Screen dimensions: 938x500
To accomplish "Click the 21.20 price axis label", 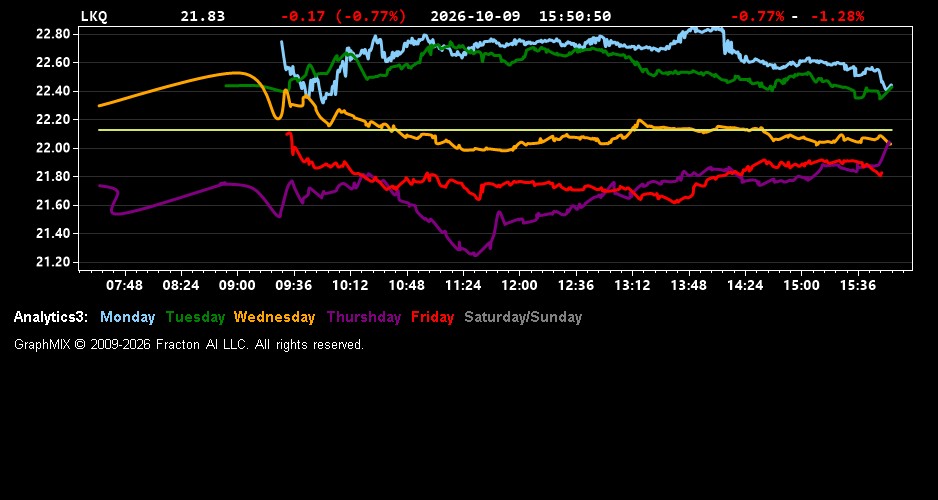I will 54,262.
